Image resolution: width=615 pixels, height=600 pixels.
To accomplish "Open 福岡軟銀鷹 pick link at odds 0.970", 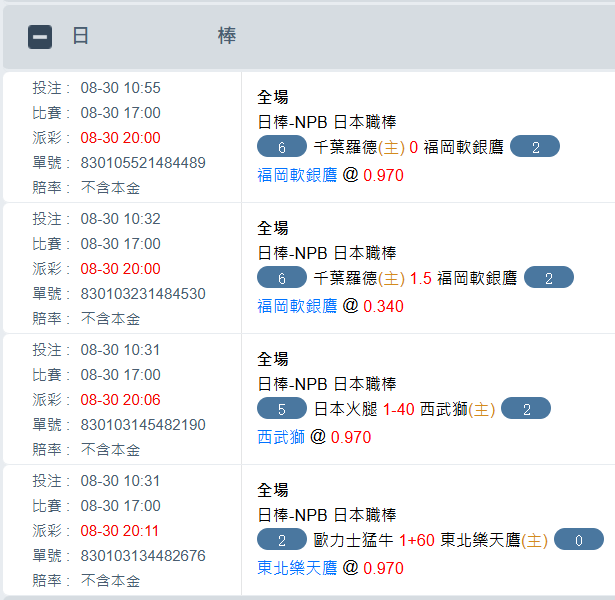I will (x=297, y=175).
